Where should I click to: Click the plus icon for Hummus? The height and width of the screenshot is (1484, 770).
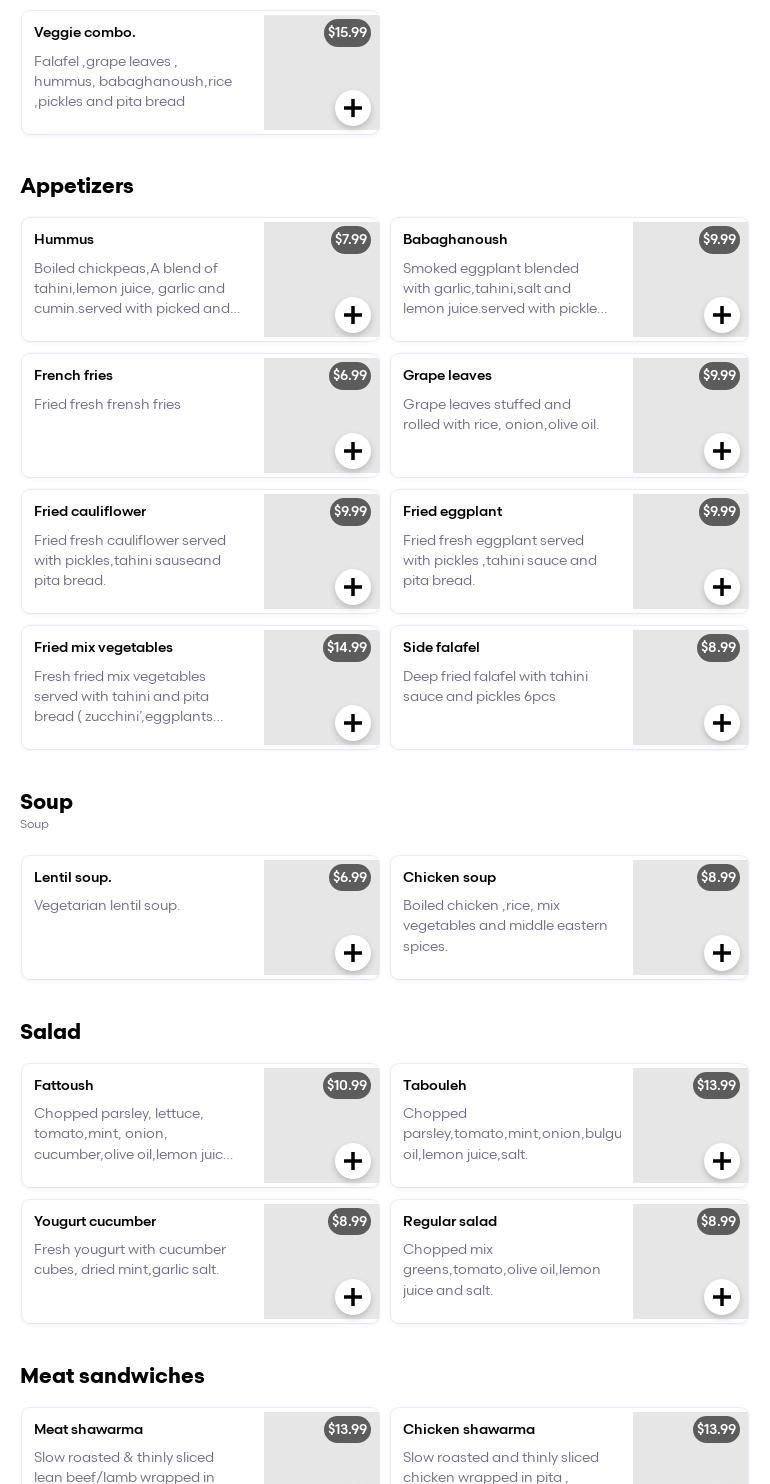tap(353, 315)
